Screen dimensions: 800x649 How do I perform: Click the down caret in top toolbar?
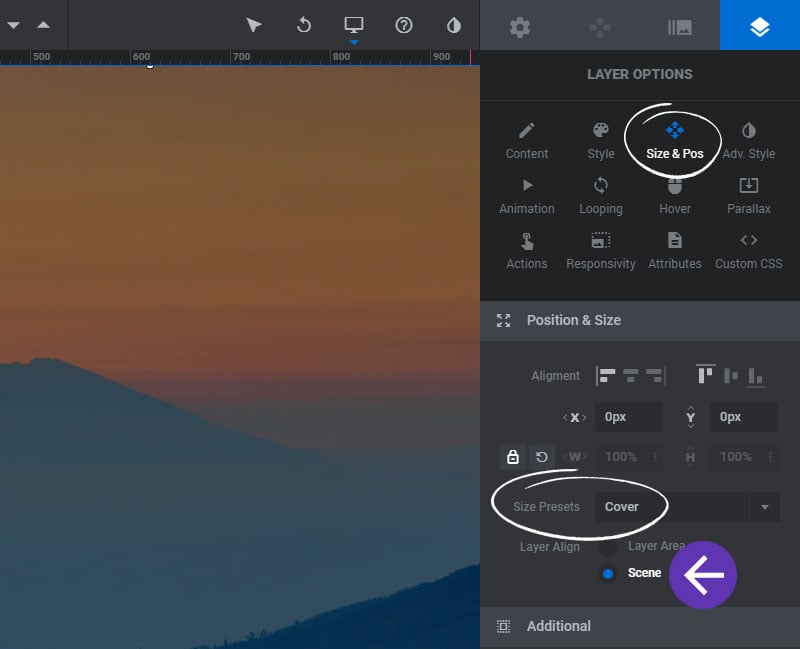(x=13, y=25)
